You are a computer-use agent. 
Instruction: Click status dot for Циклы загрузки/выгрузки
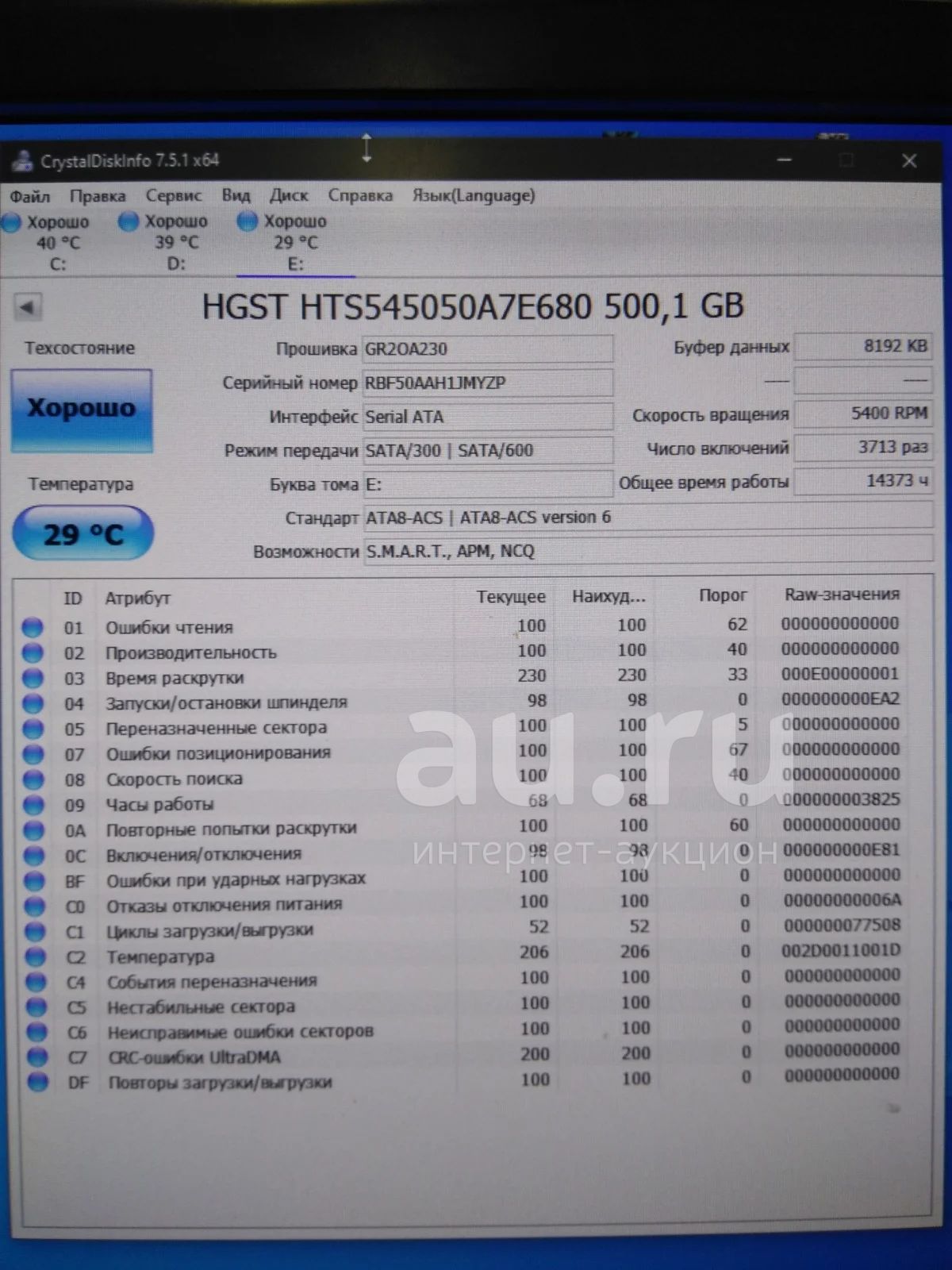click(x=35, y=932)
